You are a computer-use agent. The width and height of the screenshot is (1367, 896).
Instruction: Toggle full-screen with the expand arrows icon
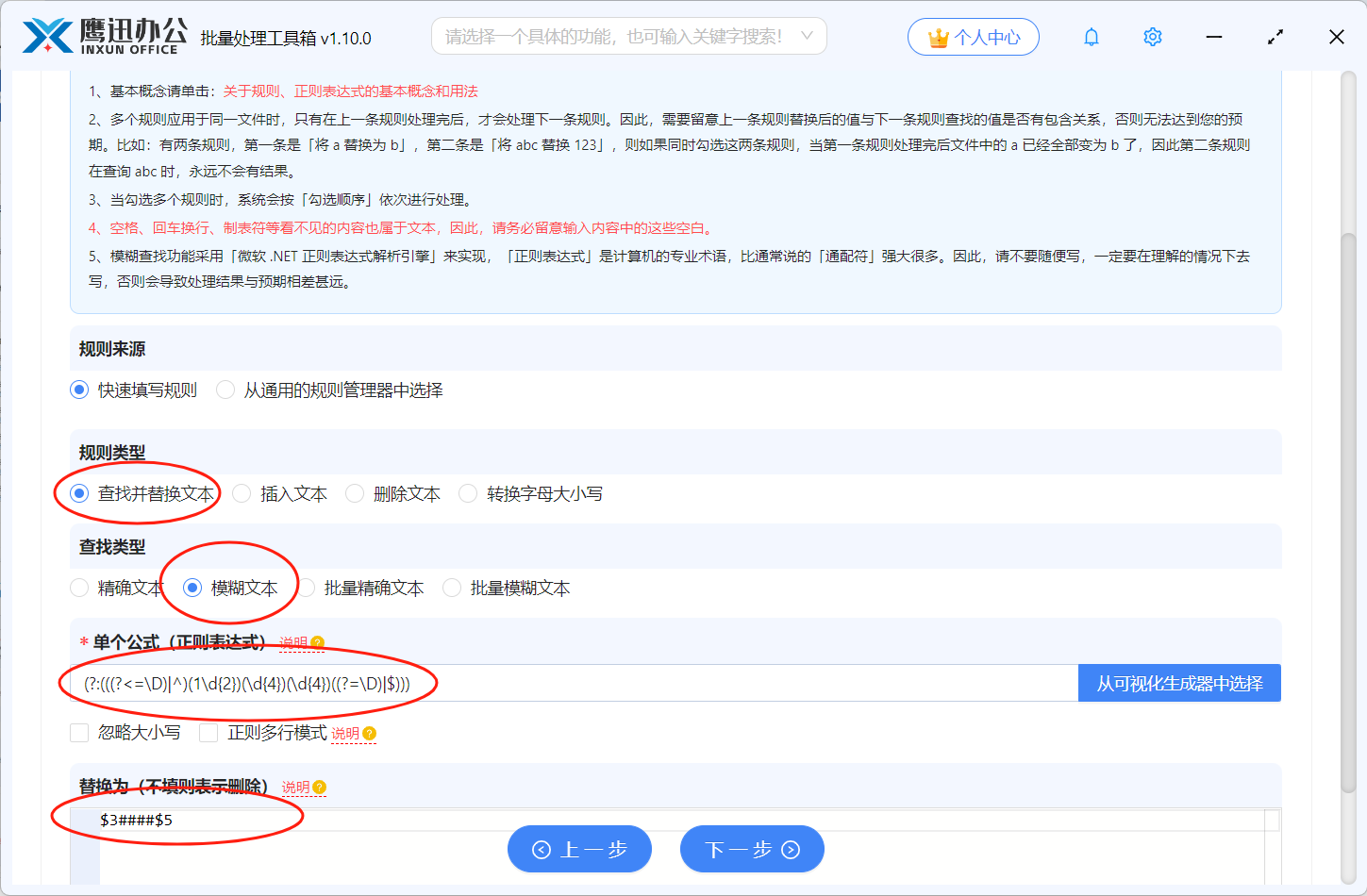point(1275,37)
